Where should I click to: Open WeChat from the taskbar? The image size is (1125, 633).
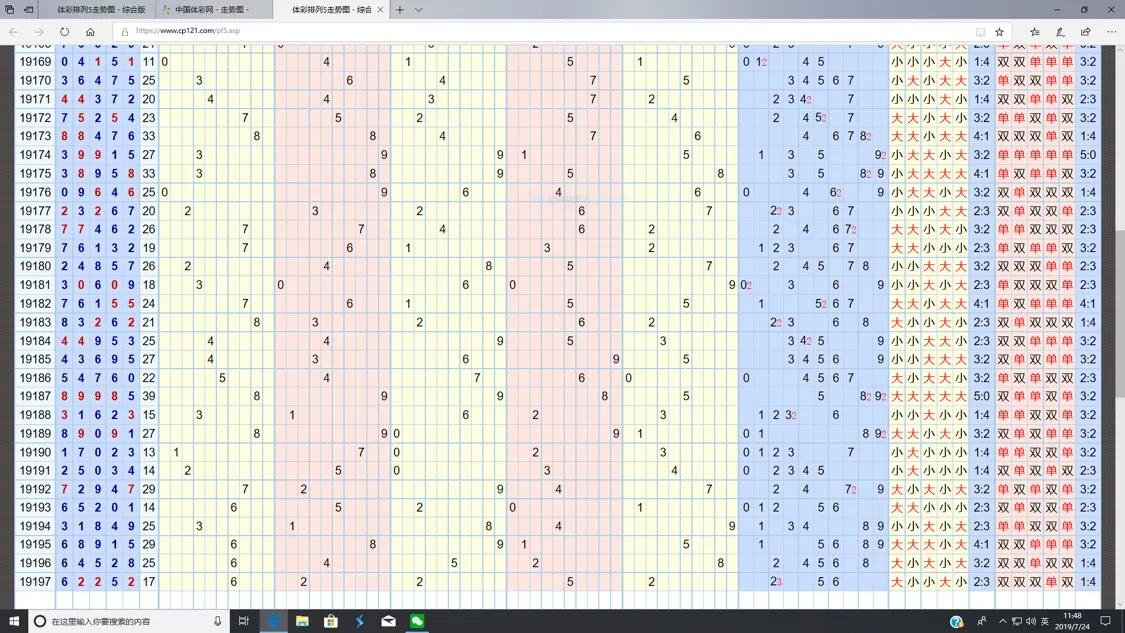pos(417,621)
